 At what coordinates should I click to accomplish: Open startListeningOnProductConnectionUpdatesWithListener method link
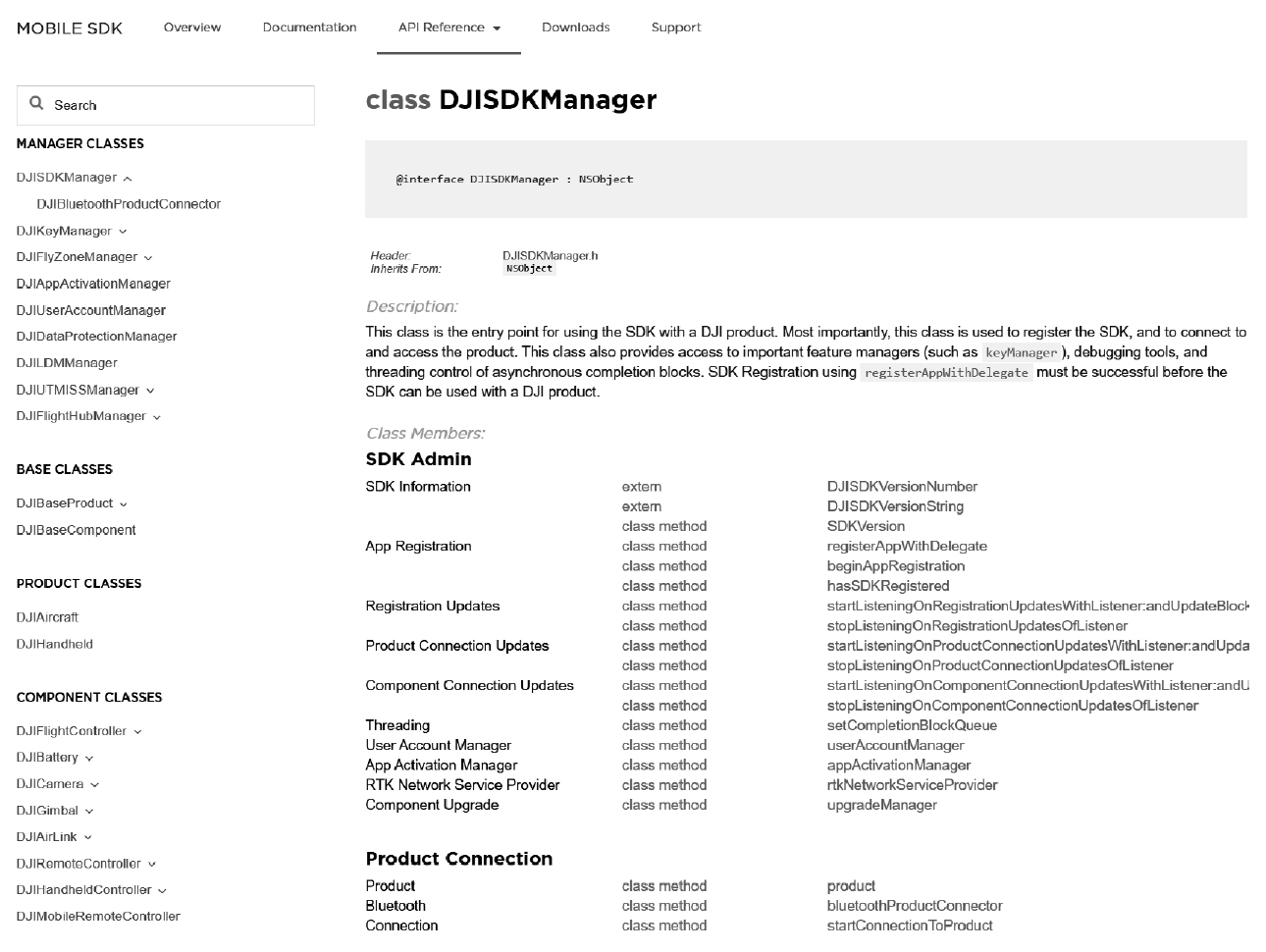point(1037,646)
